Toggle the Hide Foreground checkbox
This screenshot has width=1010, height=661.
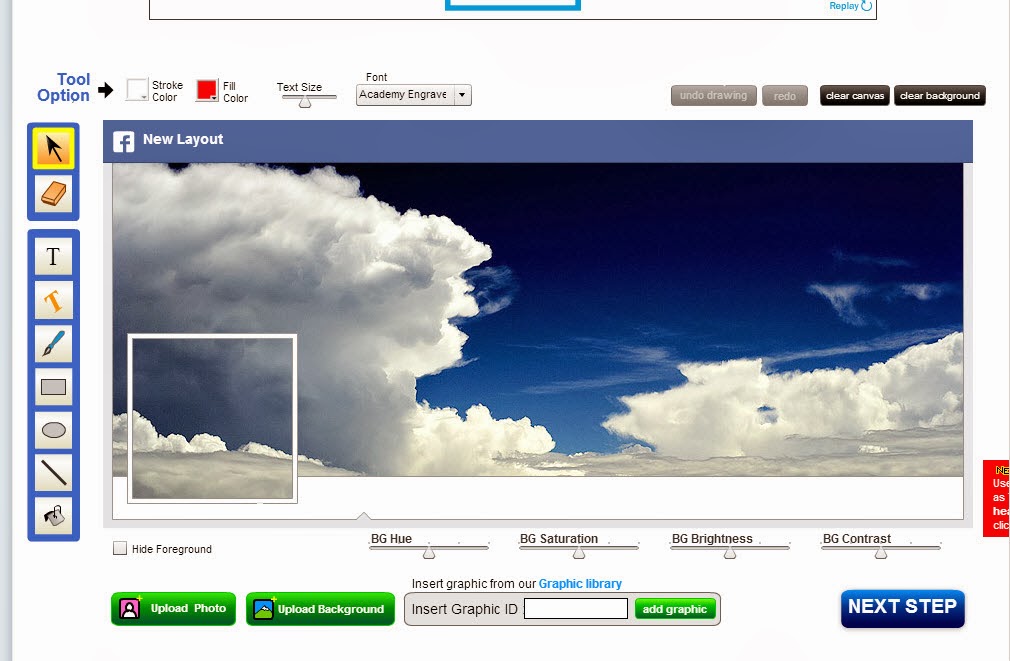[x=120, y=548]
